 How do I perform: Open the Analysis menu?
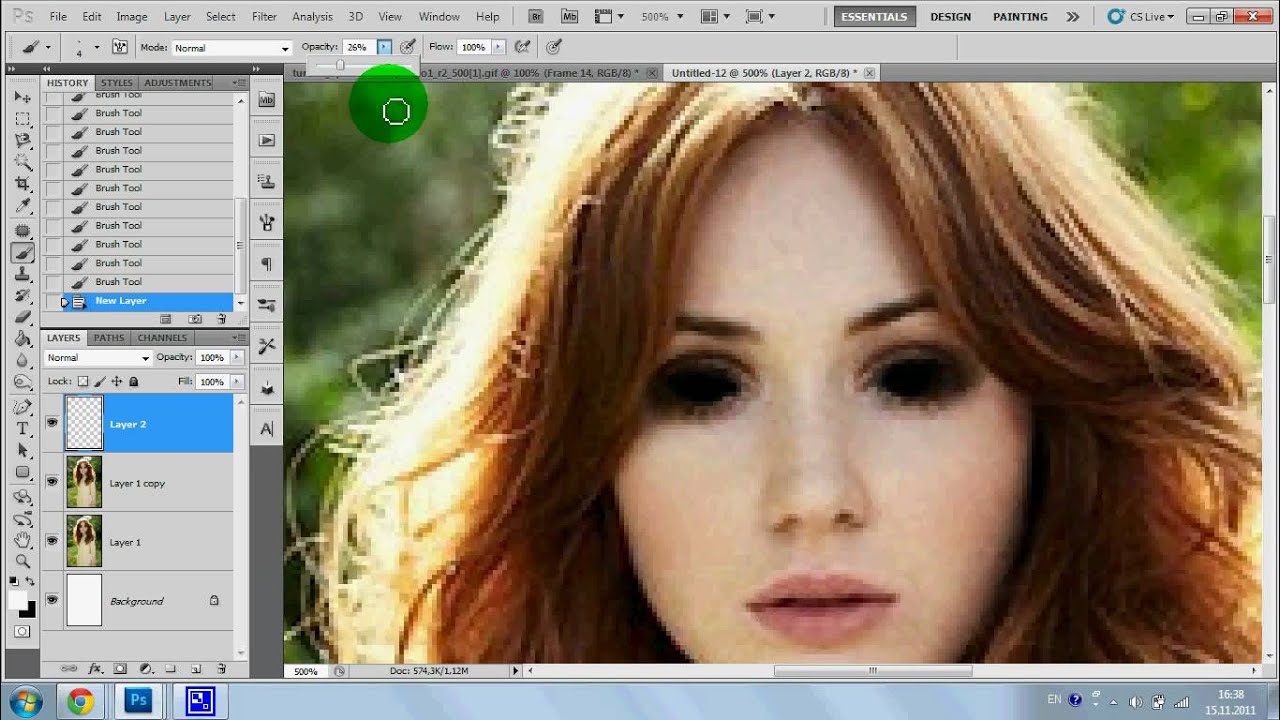click(x=312, y=17)
